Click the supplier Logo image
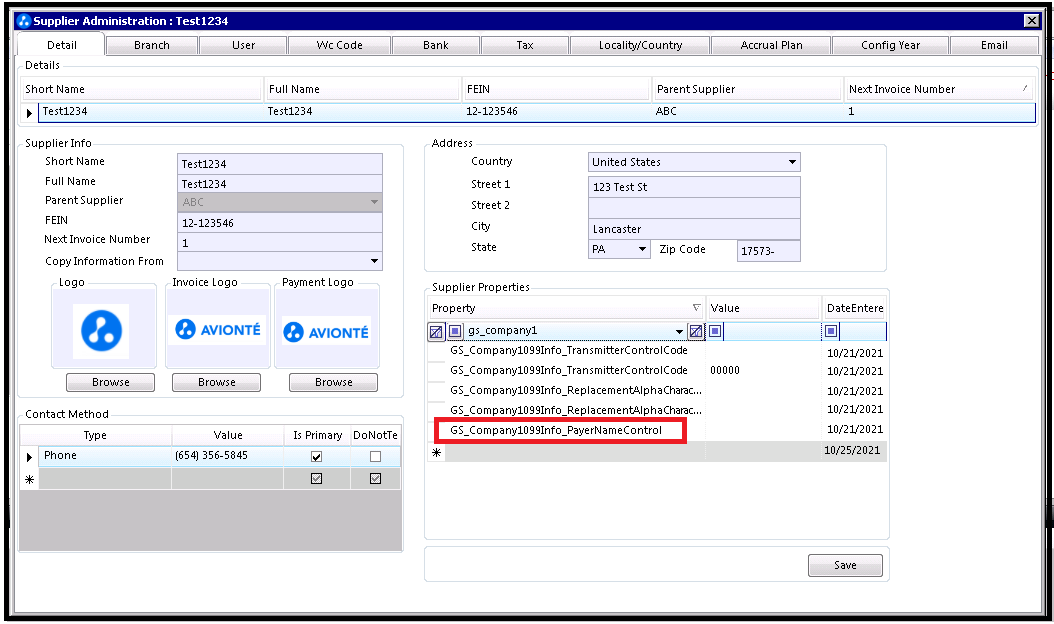The image size is (1054, 624). pyautogui.click(x=102, y=331)
